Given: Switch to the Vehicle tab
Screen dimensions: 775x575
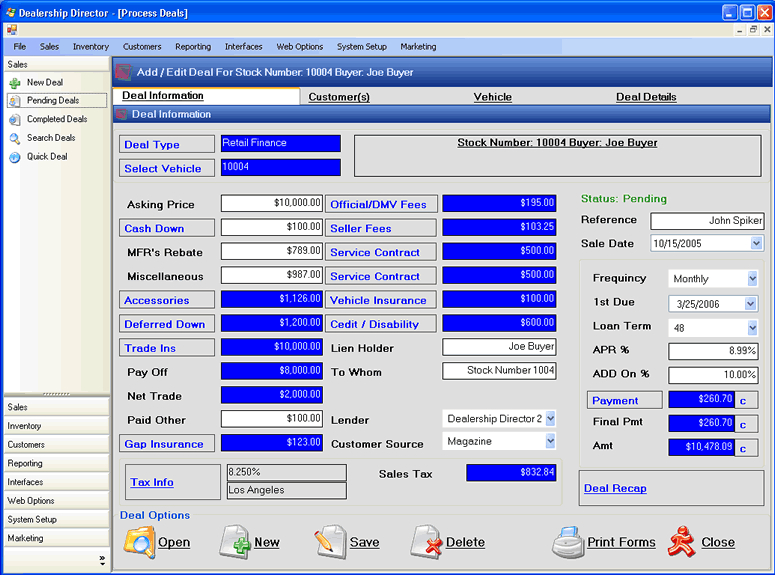Looking at the screenshot, I should pos(492,97).
